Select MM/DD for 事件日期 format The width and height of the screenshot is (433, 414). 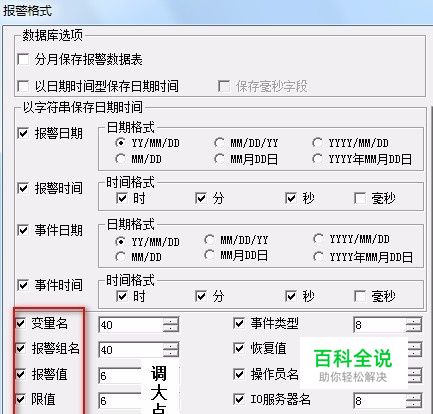[x=120, y=257]
